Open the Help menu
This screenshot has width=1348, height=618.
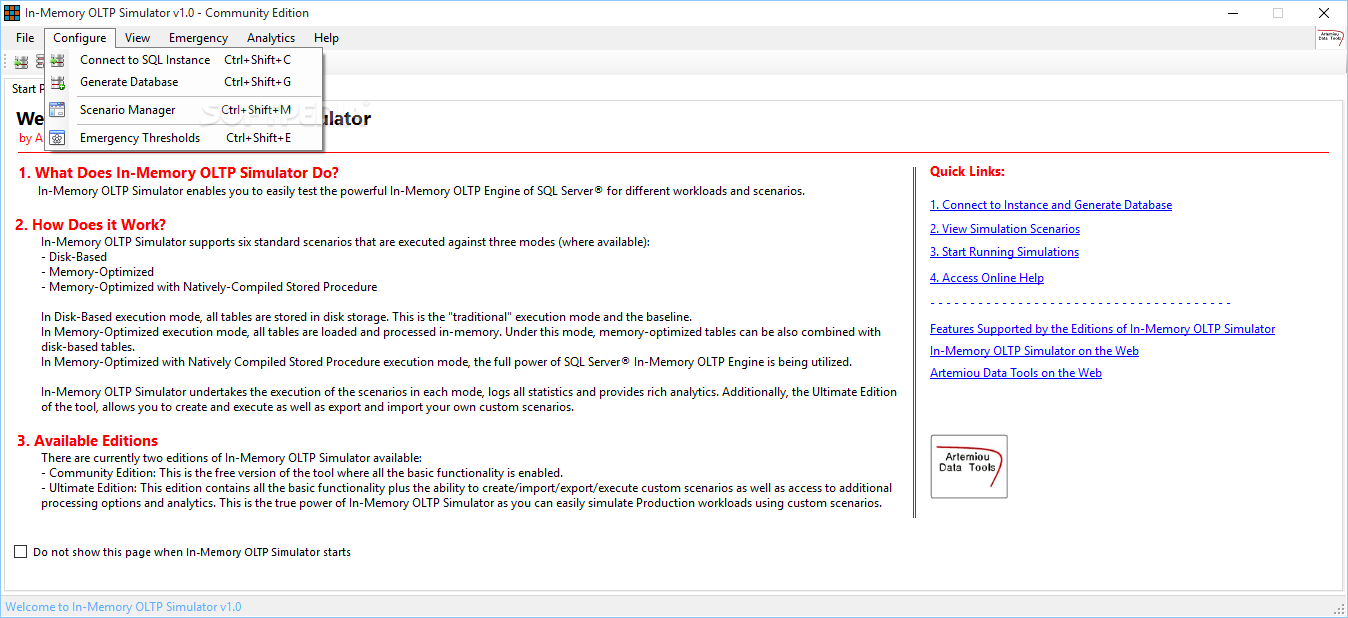coord(326,38)
